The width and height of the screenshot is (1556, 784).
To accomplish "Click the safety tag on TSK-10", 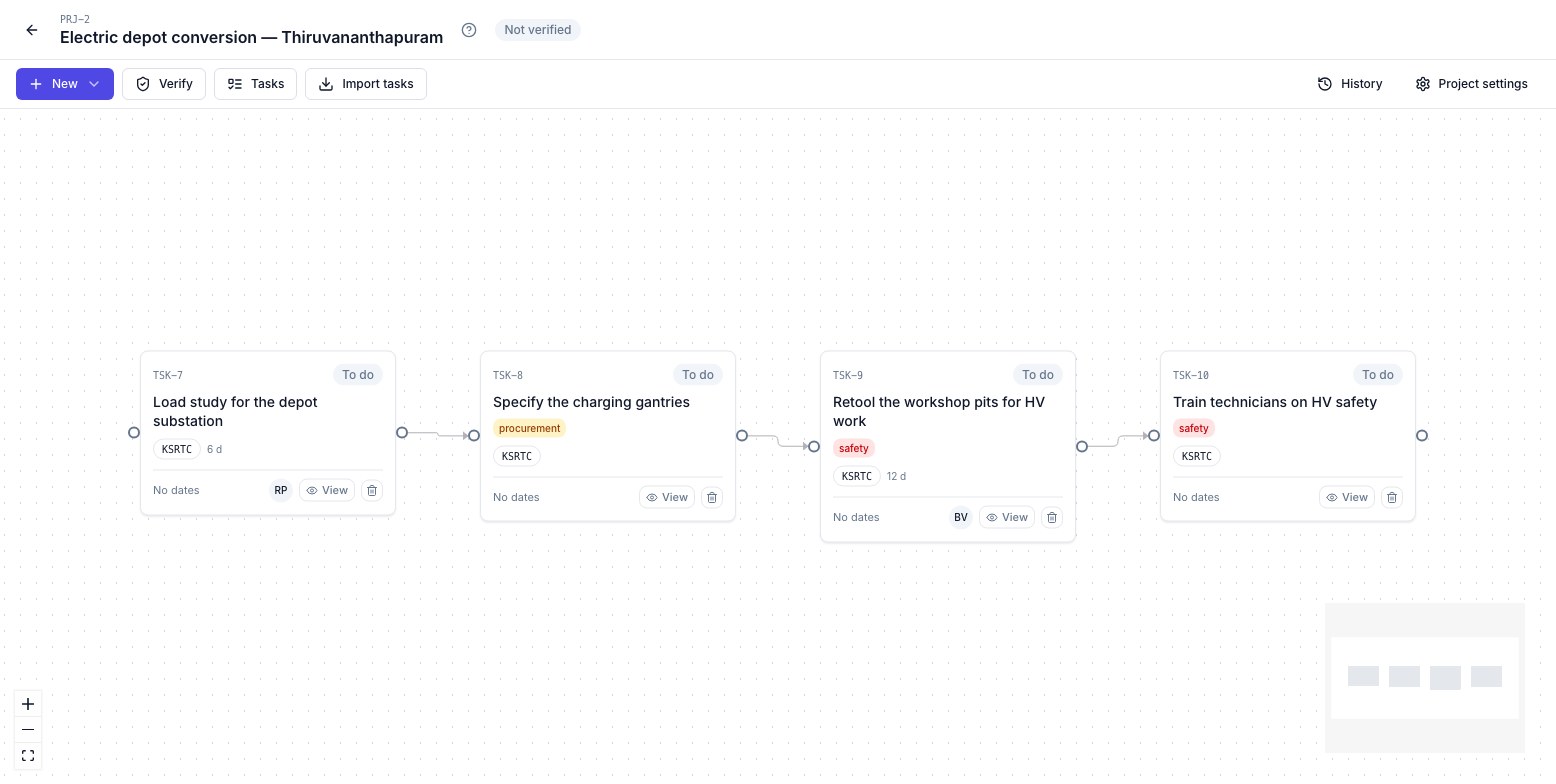I will click(1194, 428).
